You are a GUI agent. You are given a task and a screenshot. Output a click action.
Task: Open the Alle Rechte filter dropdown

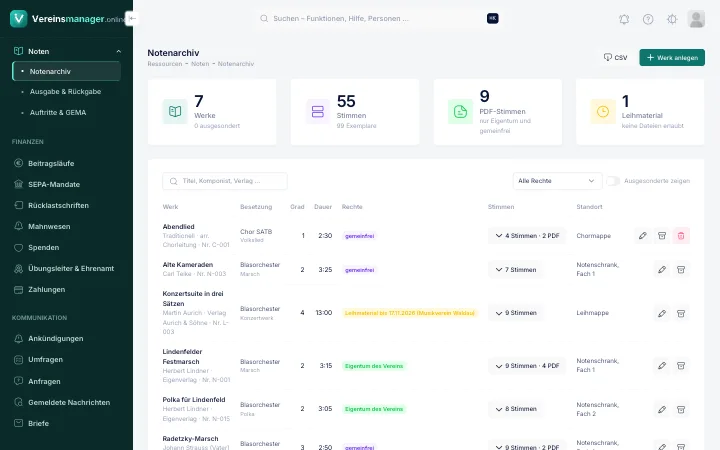pyautogui.click(x=557, y=181)
